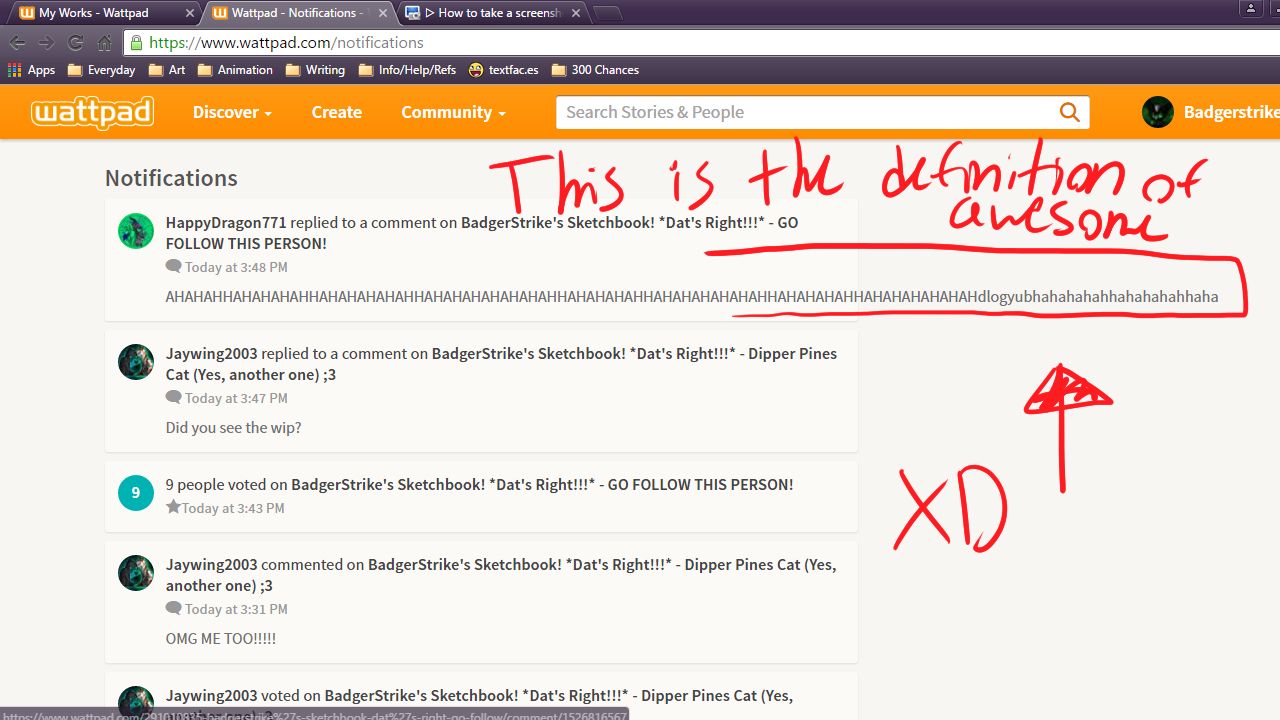Click HappyDragon771's avatar

tap(136, 231)
